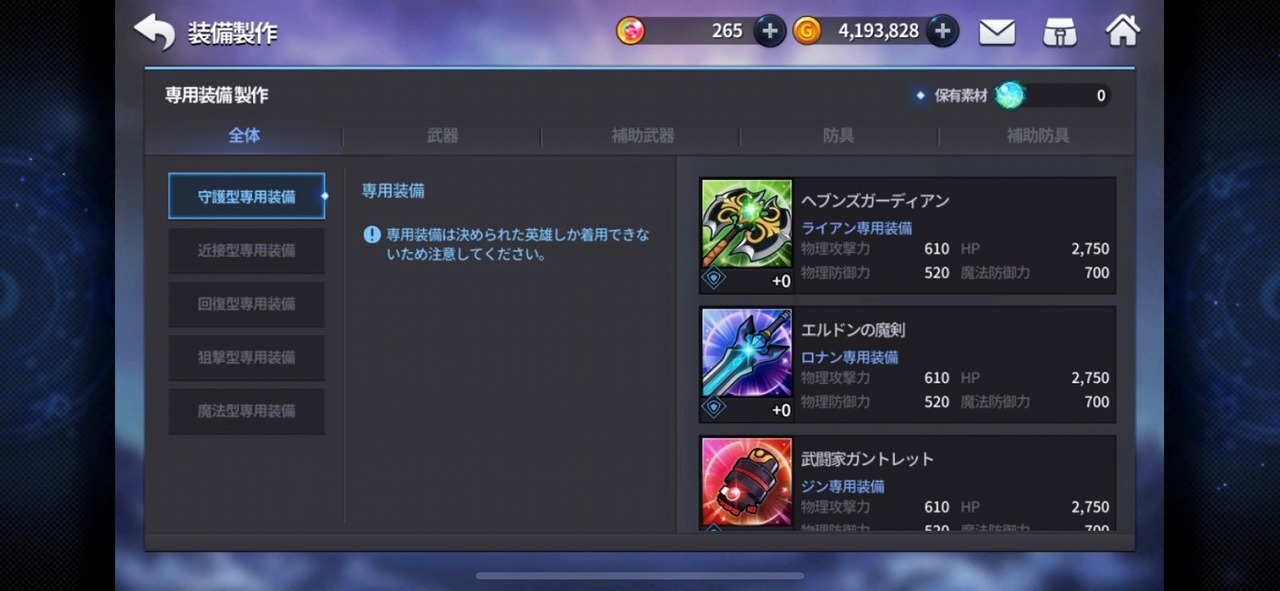Add gems with the plus beside 265

(x=769, y=31)
